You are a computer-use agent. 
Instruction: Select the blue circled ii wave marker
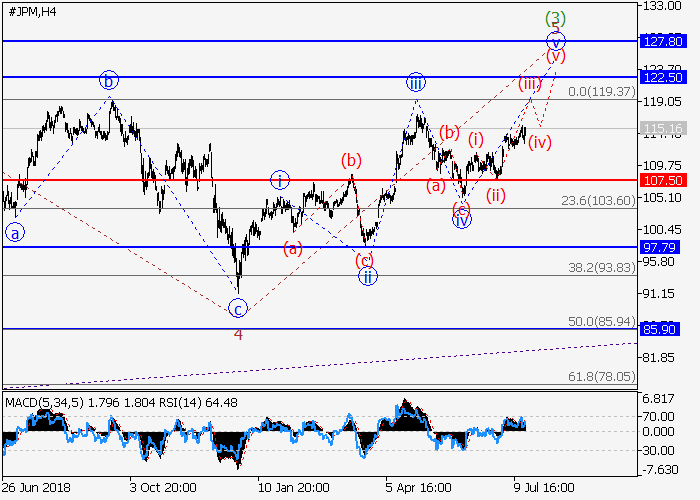coord(368,276)
